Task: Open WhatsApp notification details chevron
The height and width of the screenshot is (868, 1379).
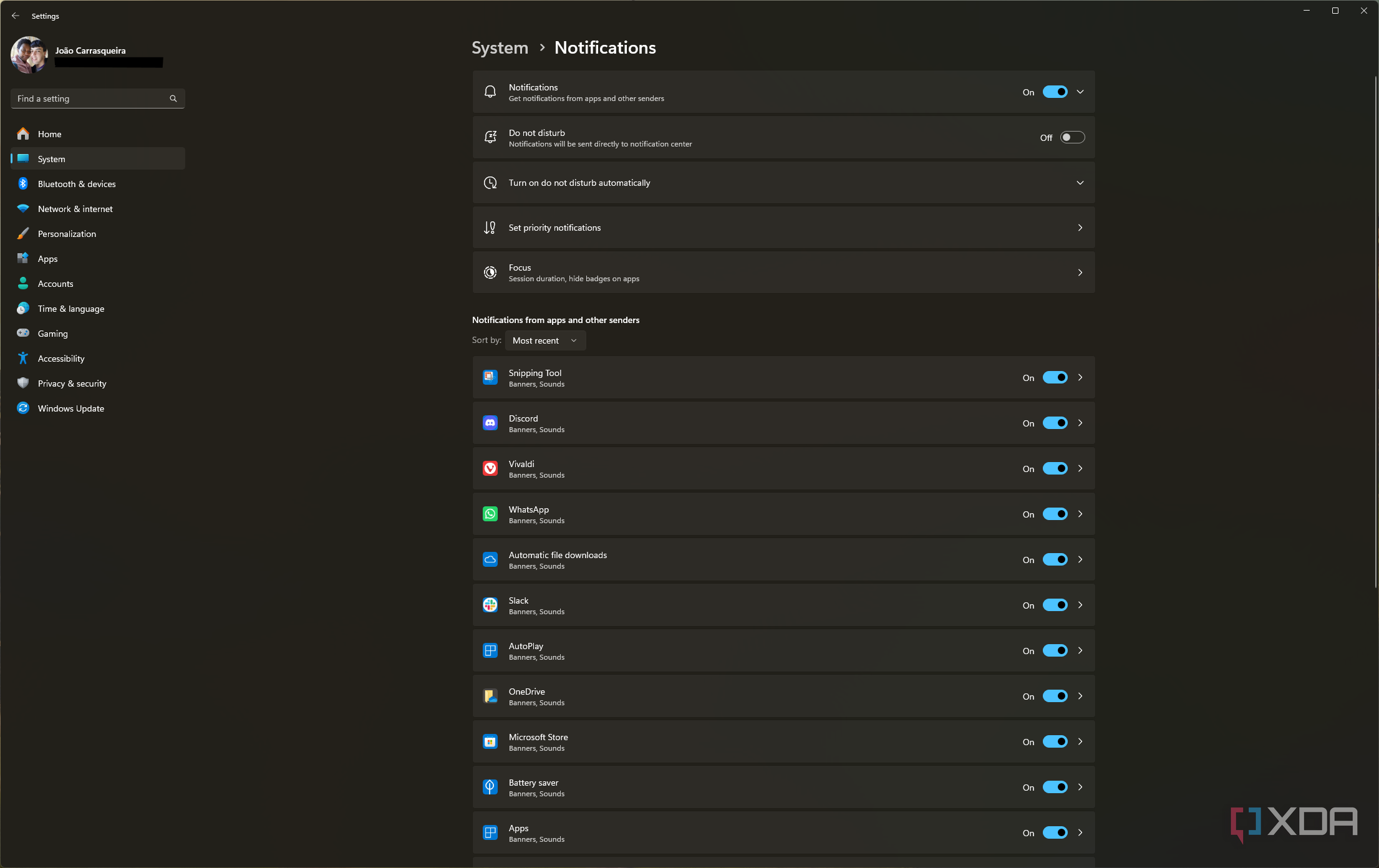Action: [x=1080, y=514]
